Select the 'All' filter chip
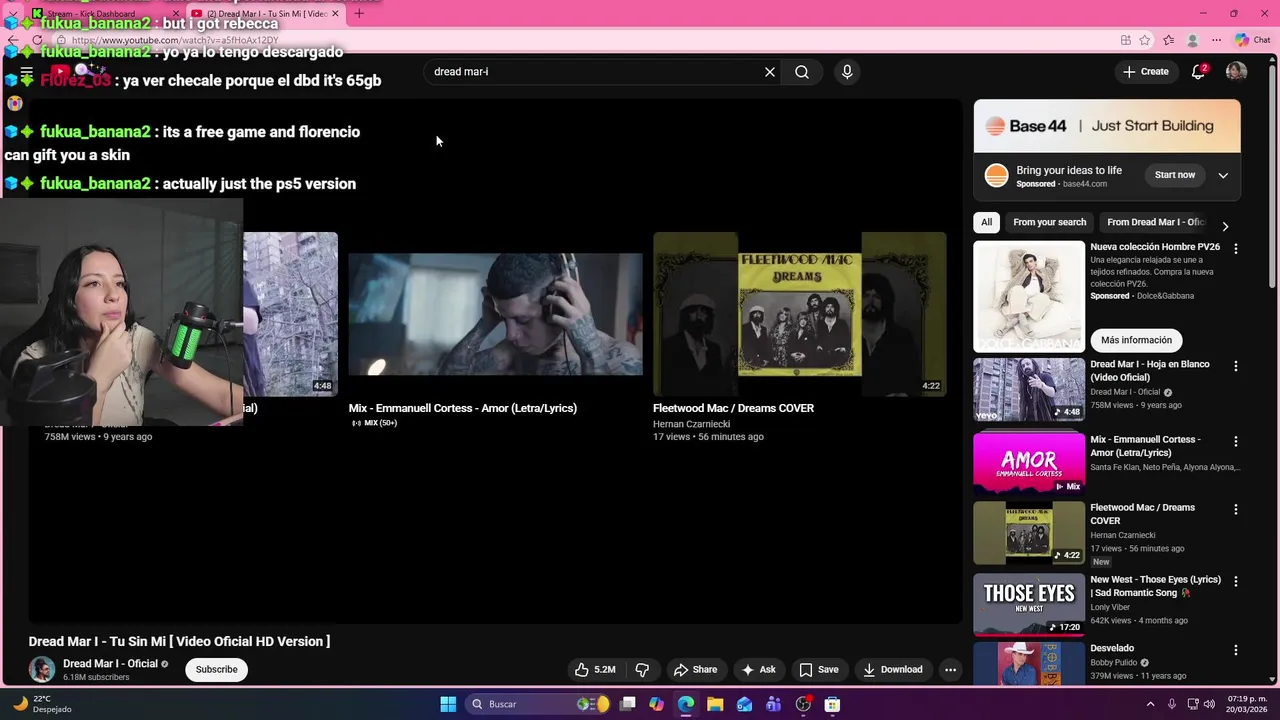This screenshot has height=720, width=1280. [986, 222]
